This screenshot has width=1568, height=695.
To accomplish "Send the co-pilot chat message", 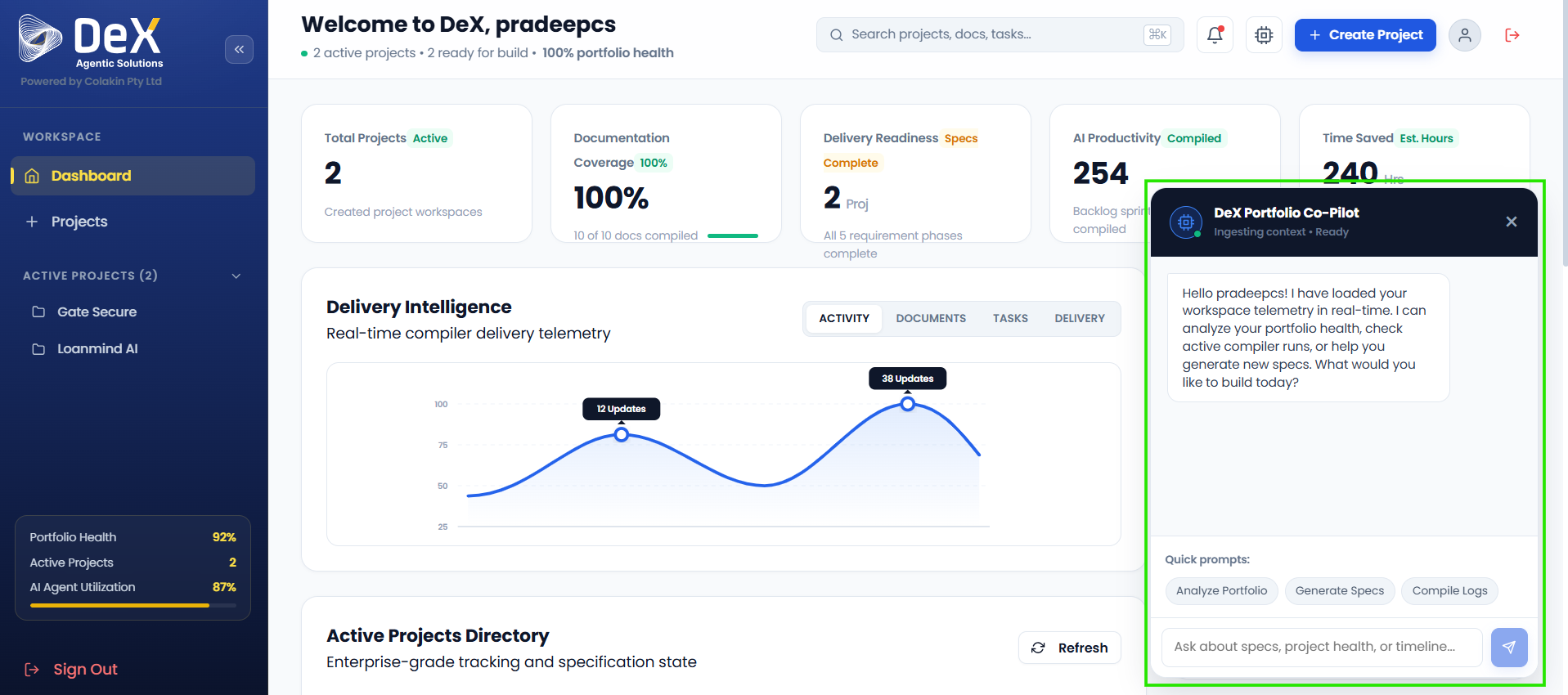I will [1509, 647].
